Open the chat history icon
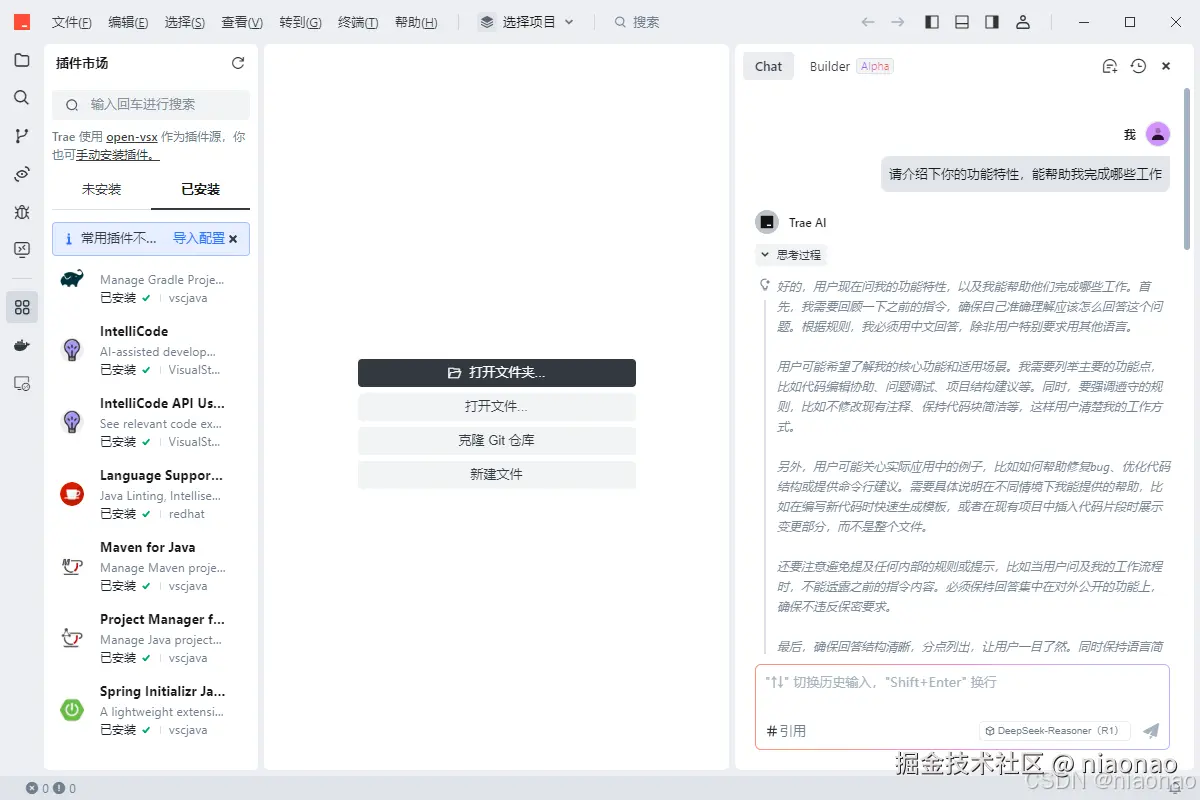 click(1137, 65)
